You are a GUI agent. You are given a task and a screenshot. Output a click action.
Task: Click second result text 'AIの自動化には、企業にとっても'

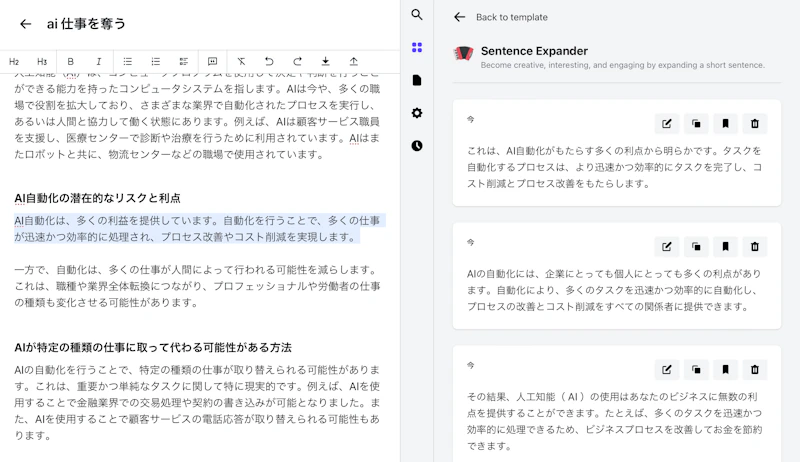pos(614,290)
